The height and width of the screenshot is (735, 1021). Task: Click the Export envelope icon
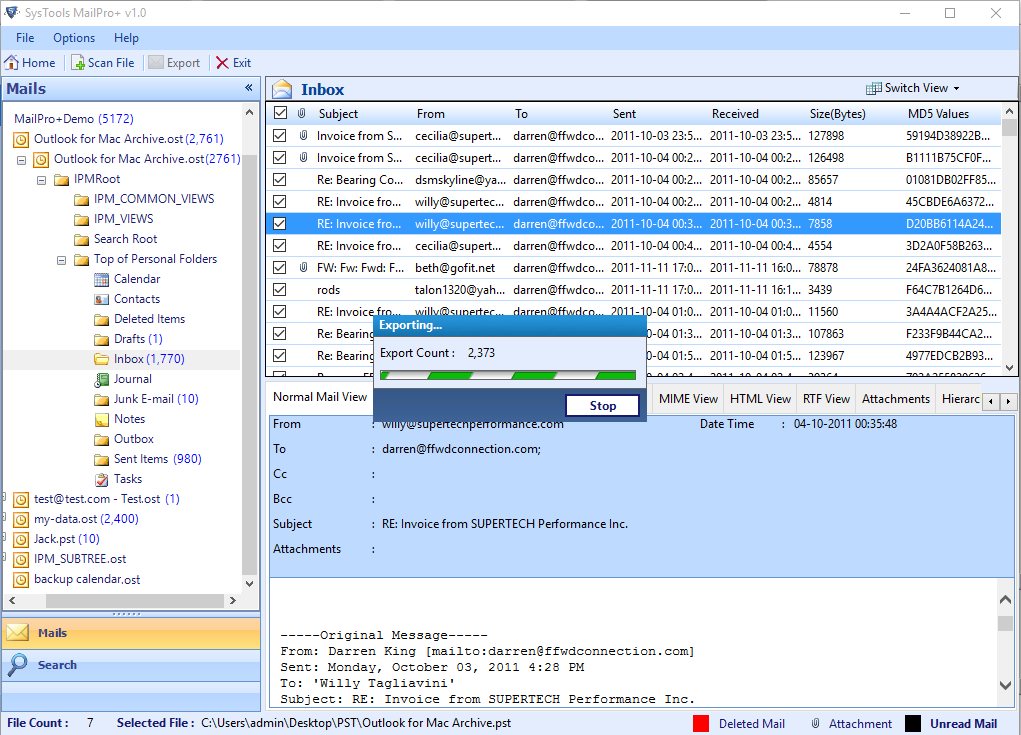tap(156, 62)
